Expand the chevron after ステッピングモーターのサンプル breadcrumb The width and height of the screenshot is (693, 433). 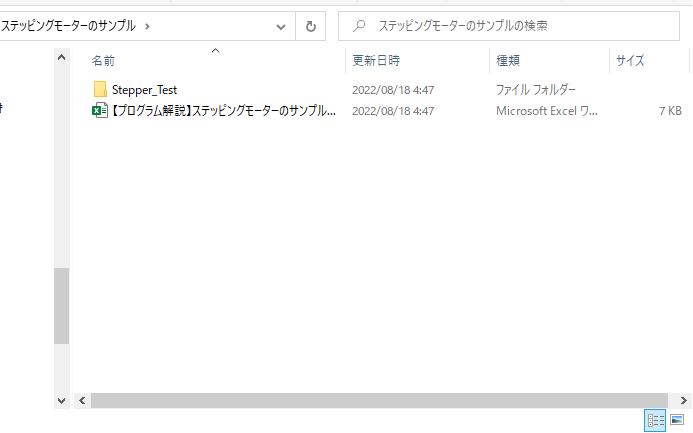click(x=148, y=26)
